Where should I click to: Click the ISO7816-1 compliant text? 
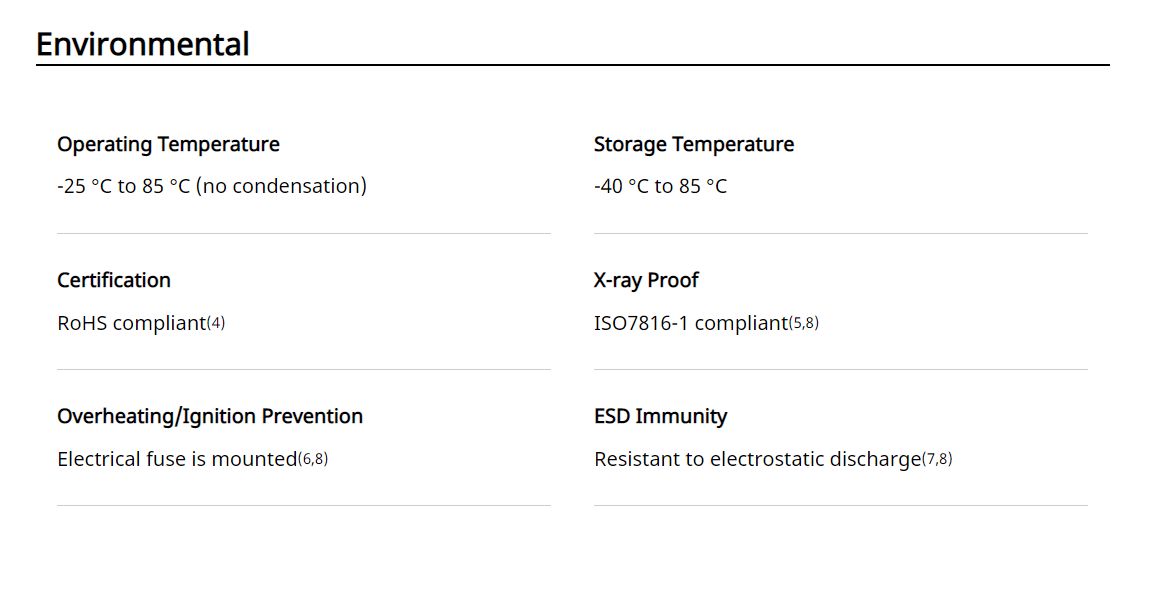coord(691,323)
